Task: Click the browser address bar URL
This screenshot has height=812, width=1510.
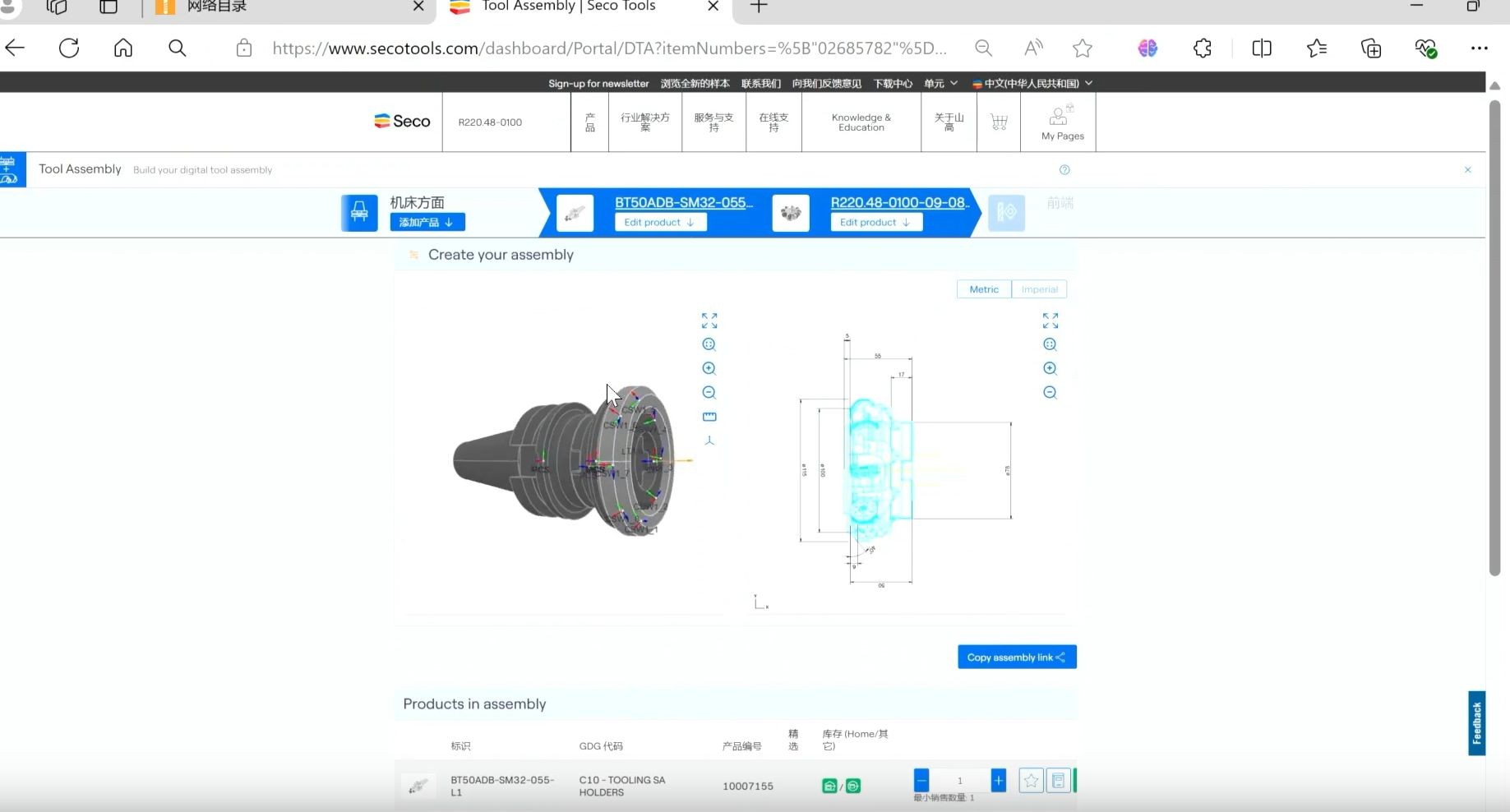Action: (x=609, y=48)
